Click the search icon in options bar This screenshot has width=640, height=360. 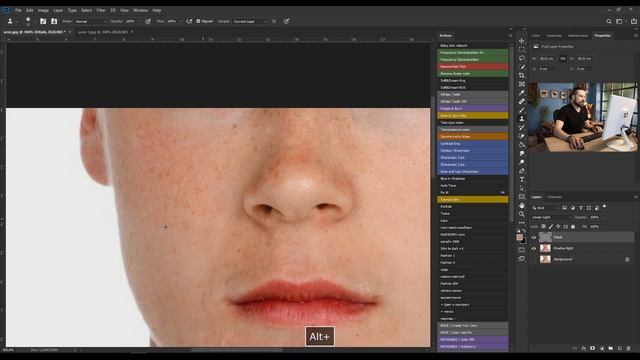(x=609, y=21)
